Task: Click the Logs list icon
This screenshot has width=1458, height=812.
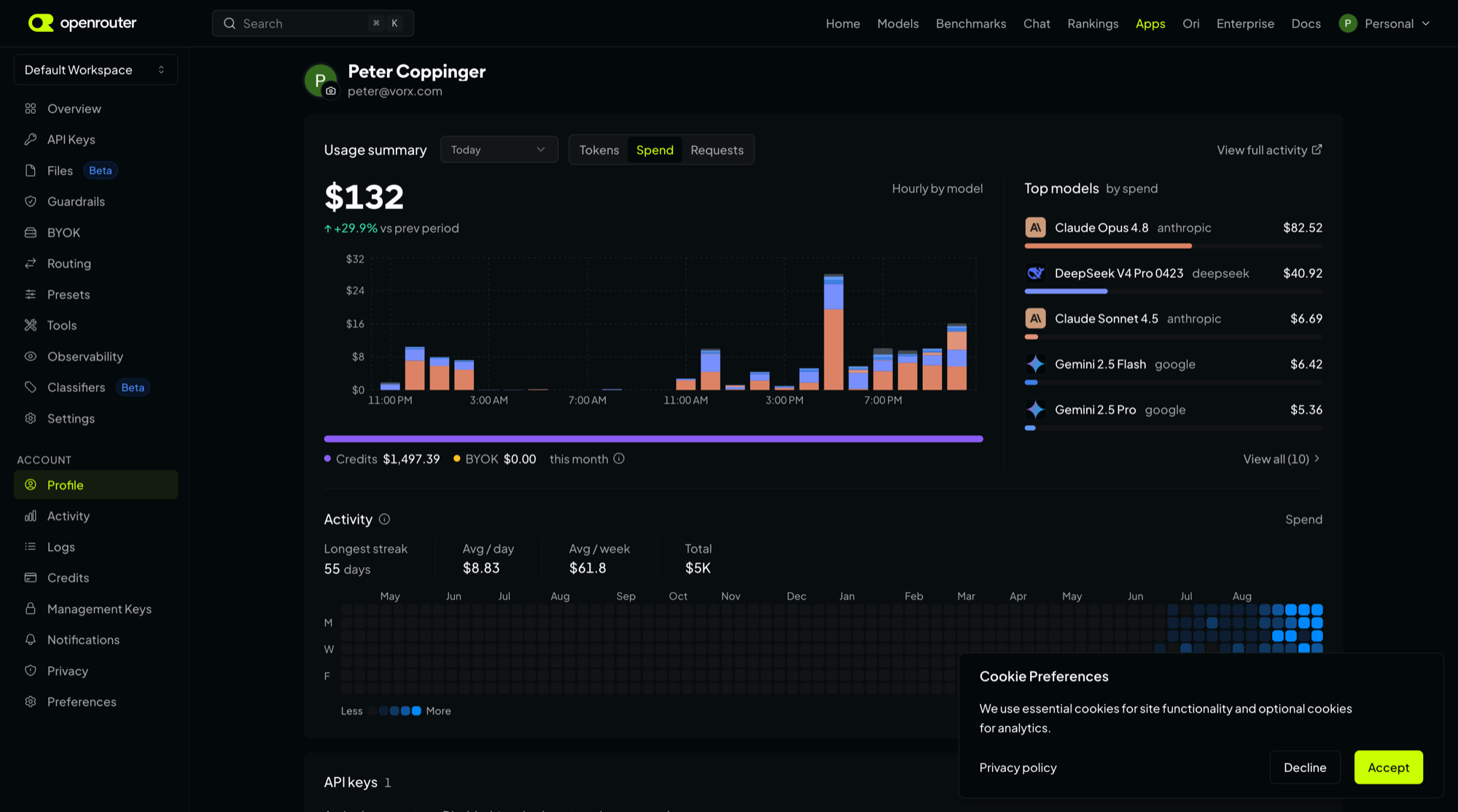Action: click(x=31, y=547)
